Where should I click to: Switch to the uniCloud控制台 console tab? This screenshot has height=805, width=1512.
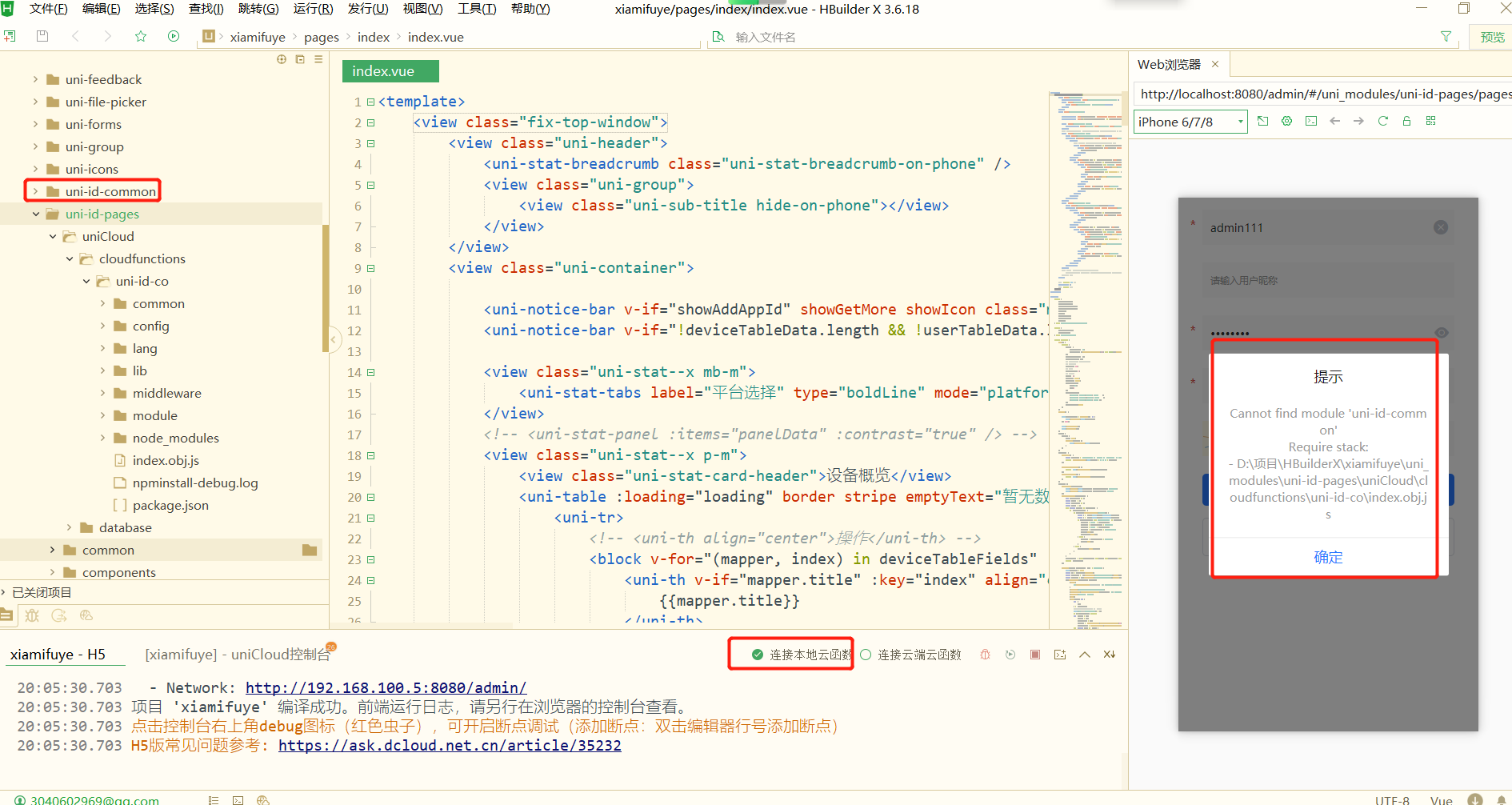coord(237,655)
